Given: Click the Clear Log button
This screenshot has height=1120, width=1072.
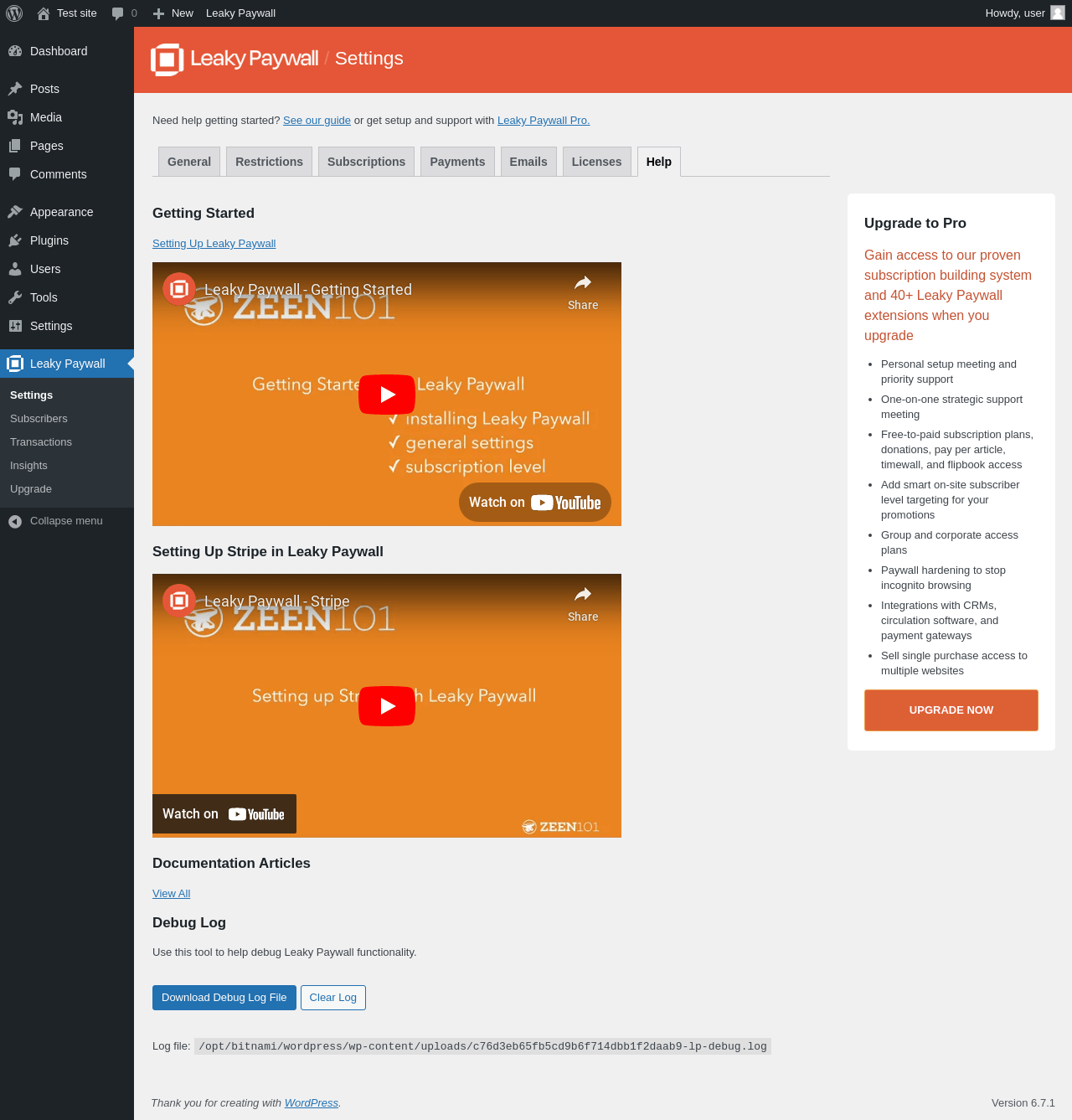Looking at the screenshot, I should (x=333, y=998).
